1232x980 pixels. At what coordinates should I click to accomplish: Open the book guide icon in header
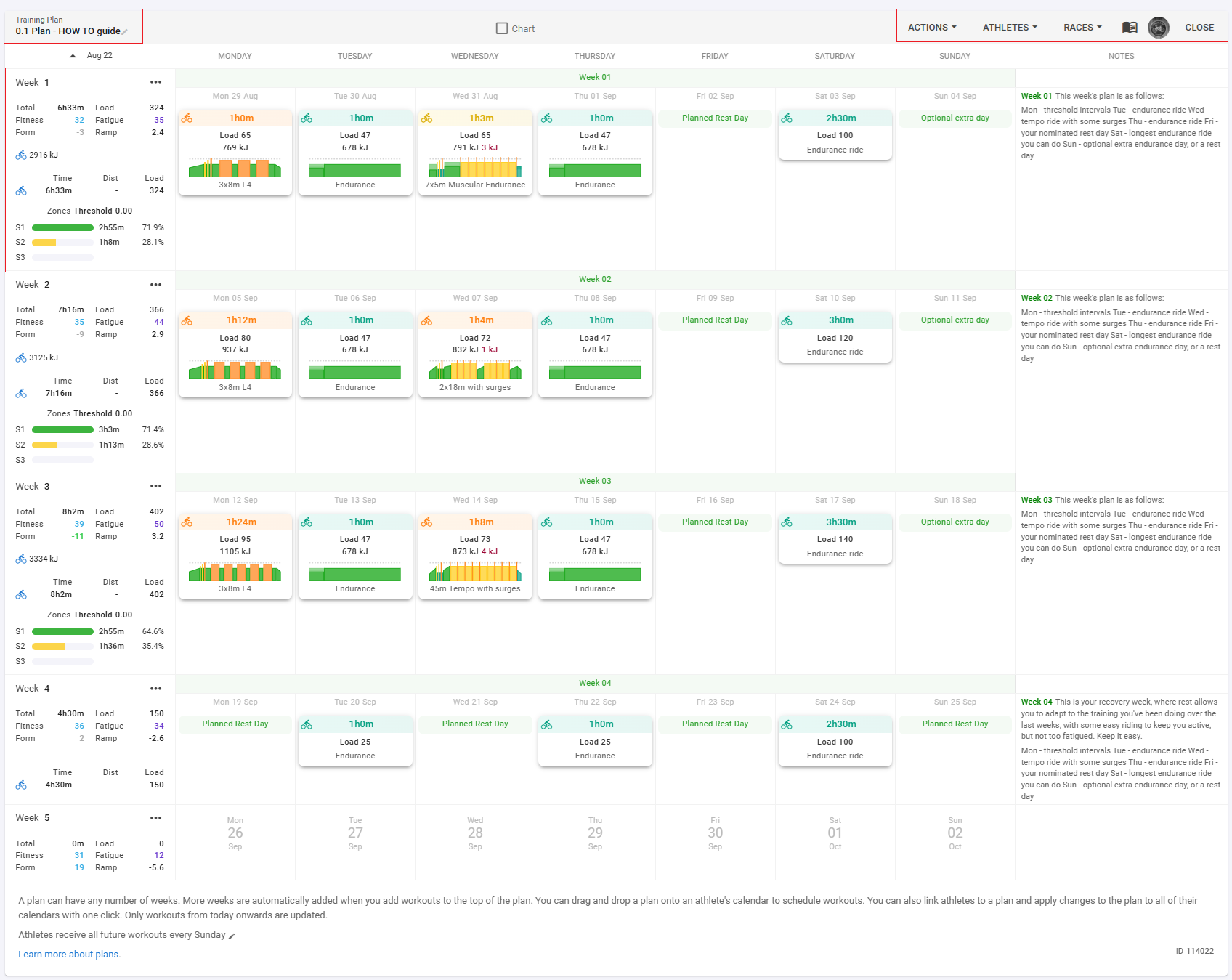click(x=1130, y=28)
